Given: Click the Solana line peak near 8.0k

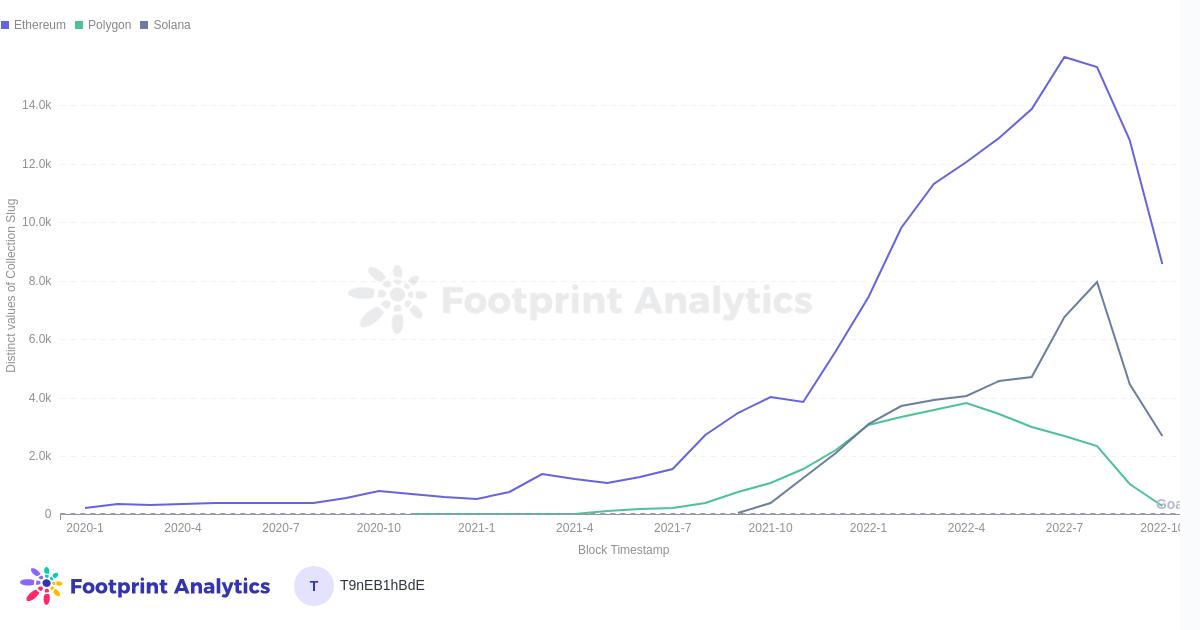Looking at the screenshot, I should pos(1097,282).
